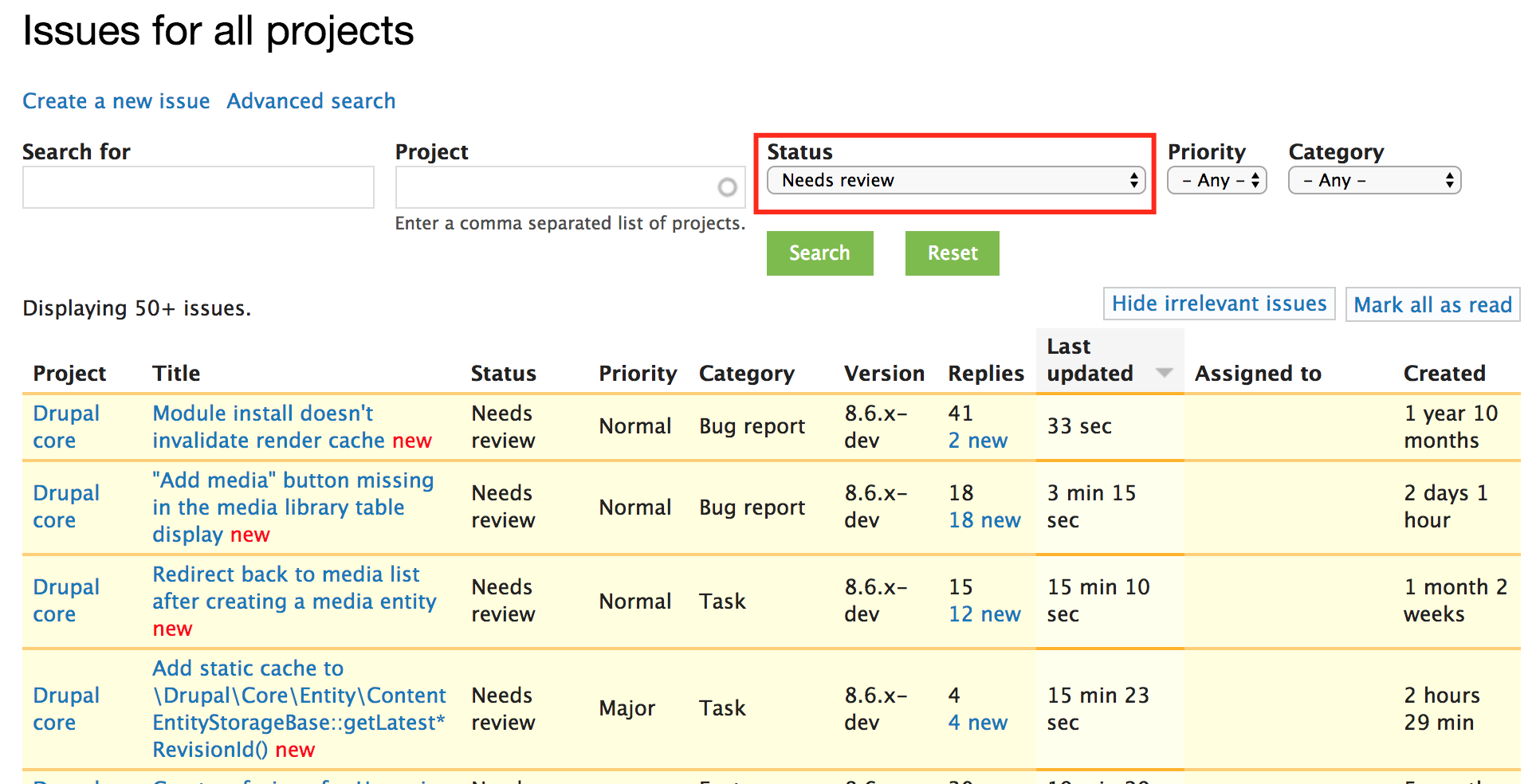The width and height of the screenshot is (1532, 784).
Task: Click the Project input field
Action: click(570, 187)
